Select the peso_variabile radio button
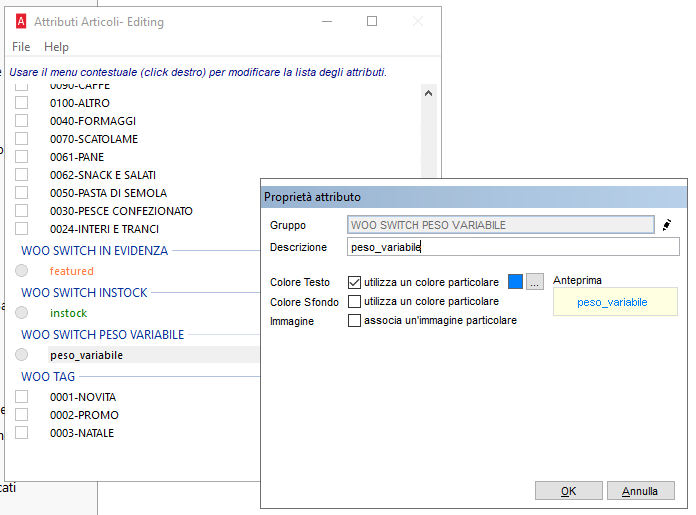The width and height of the screenshot is (696, 515). tap(21, 355)
